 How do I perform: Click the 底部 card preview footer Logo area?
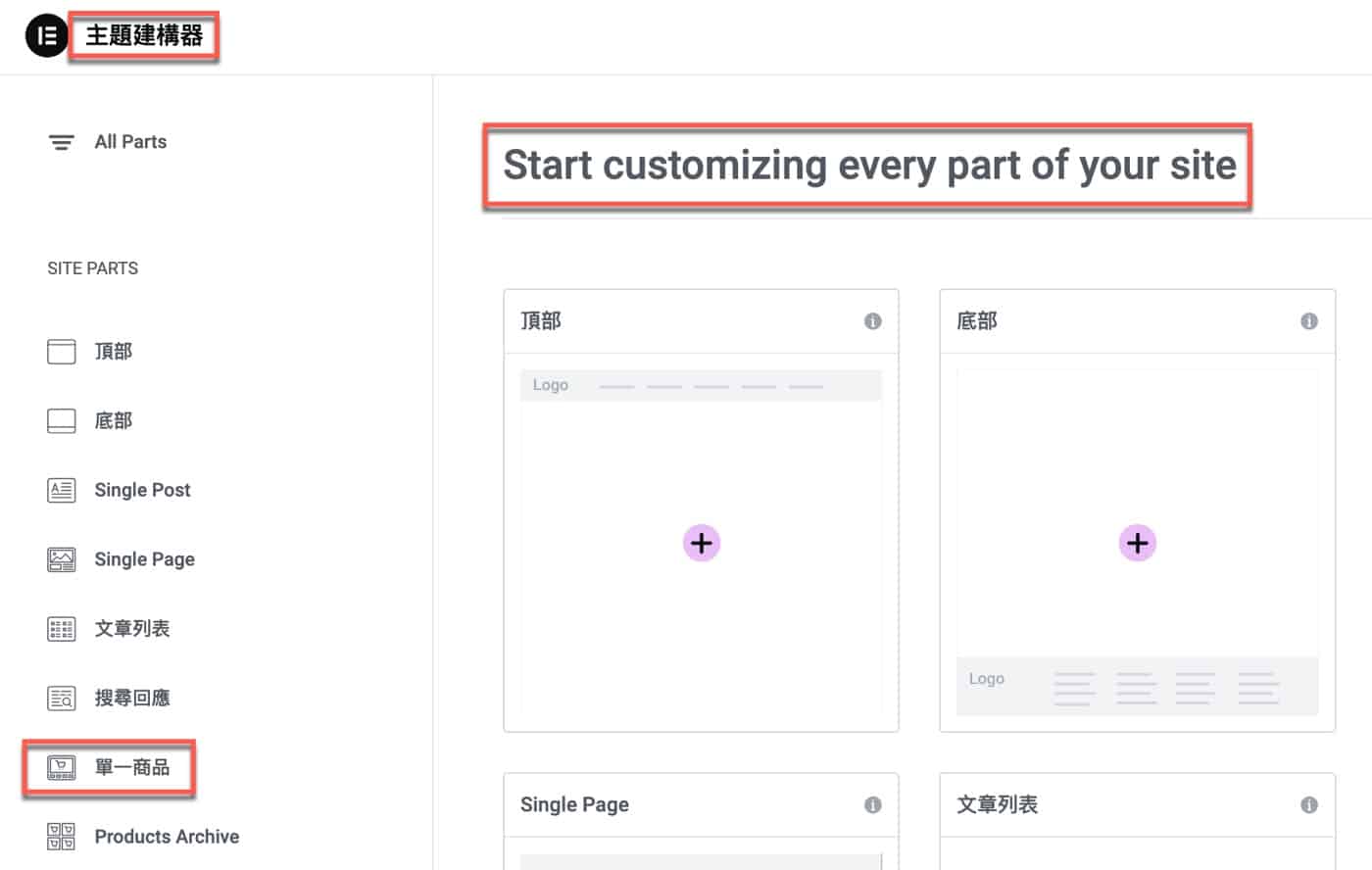click(1137, 686)
